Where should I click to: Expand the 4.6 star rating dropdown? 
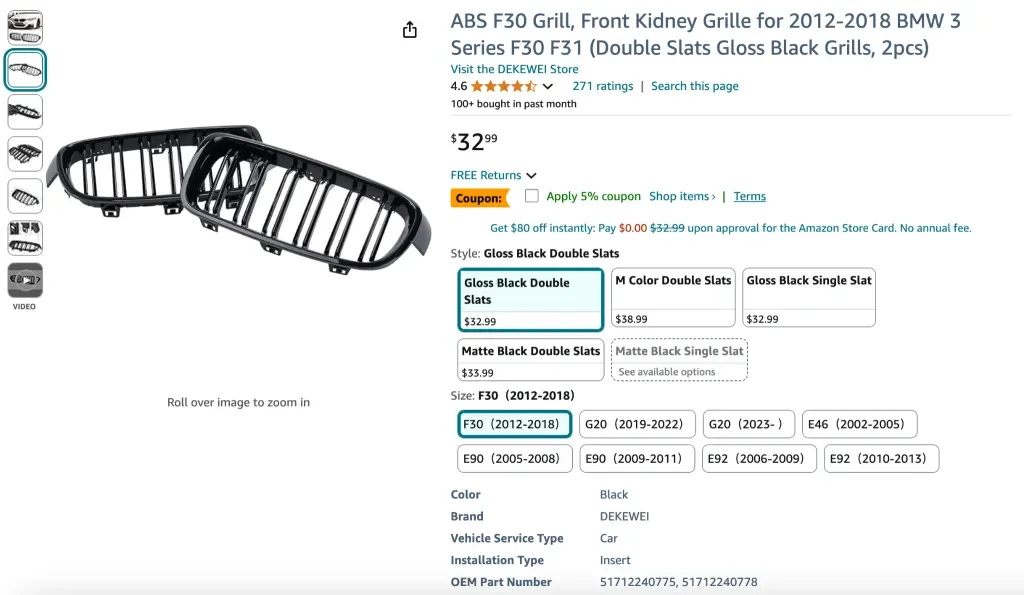(546, 86)
